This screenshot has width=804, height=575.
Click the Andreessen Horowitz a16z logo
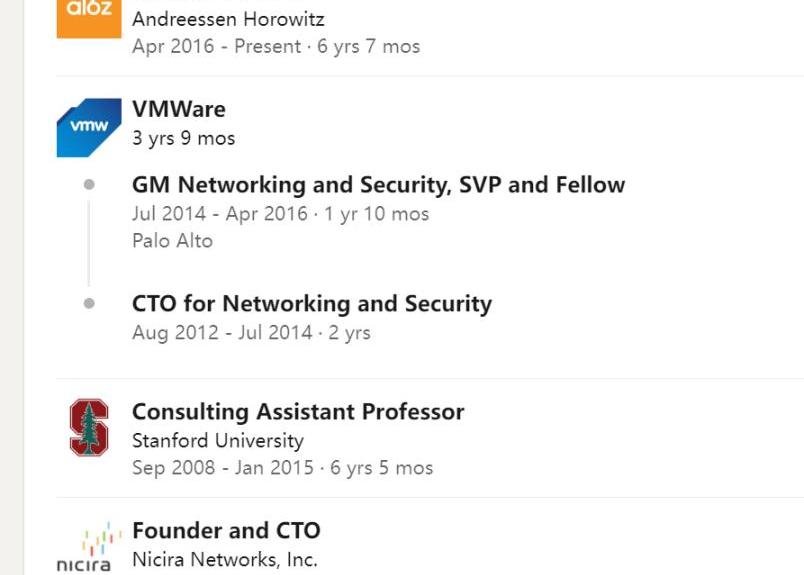pyautogui.click(x=89, y=19)
